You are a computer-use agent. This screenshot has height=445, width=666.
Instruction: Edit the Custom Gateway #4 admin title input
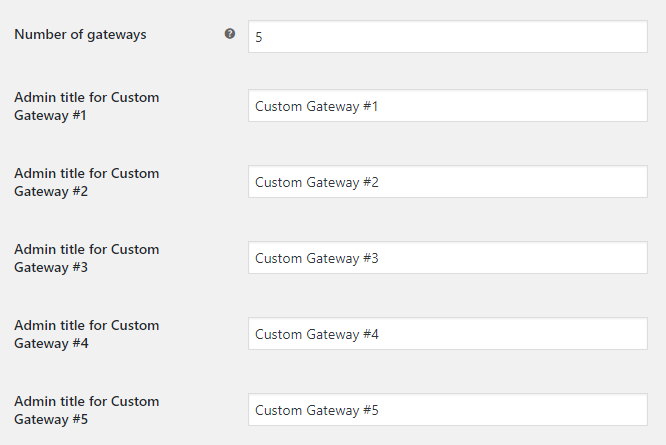click(448, 333)
